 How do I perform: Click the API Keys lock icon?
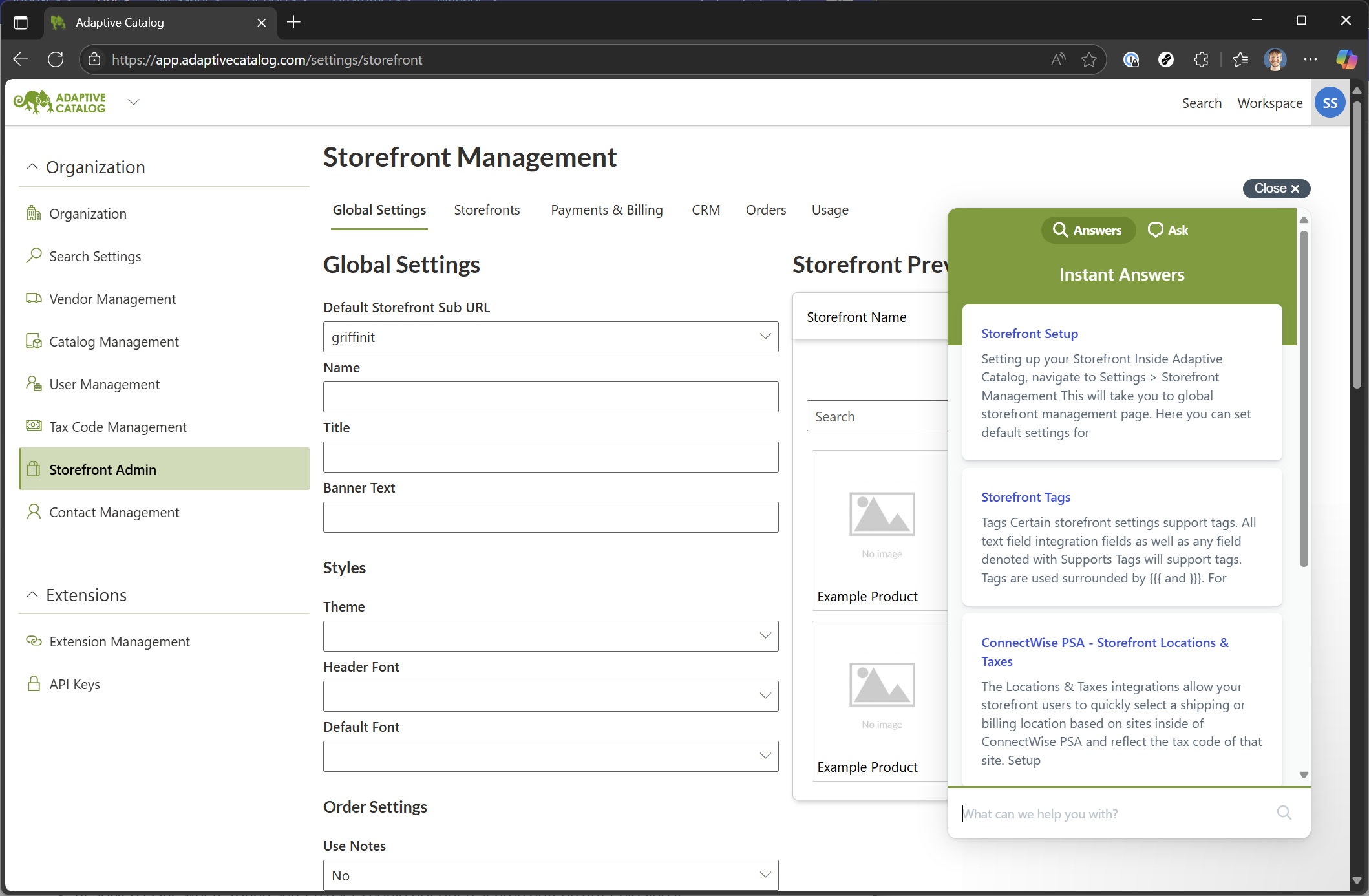pyautogui.click(x=34, y=683)
